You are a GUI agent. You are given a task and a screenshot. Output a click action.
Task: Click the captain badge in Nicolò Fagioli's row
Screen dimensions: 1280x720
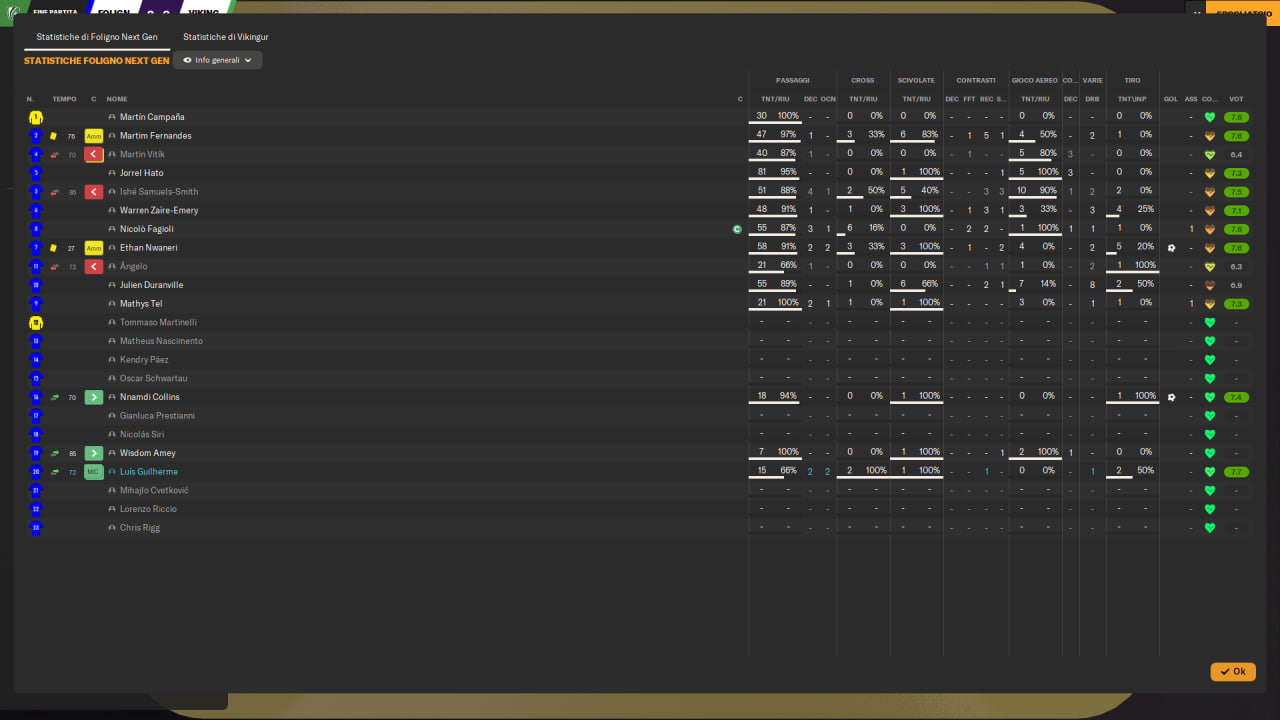pos(737,229)
